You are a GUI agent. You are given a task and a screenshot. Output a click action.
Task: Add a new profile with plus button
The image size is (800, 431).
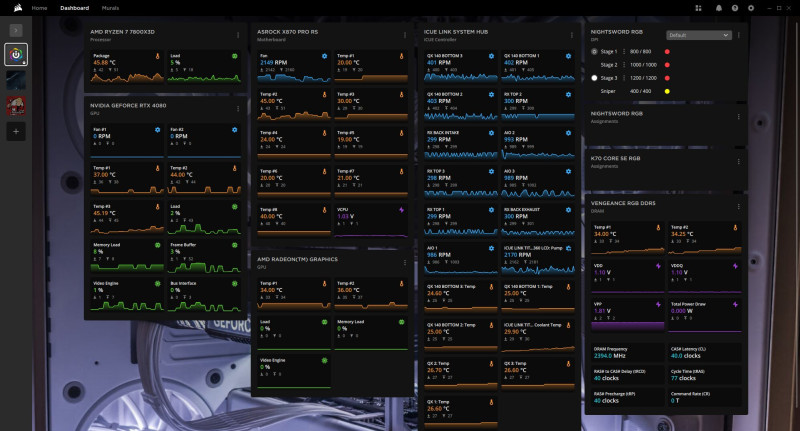coord(16,132)
